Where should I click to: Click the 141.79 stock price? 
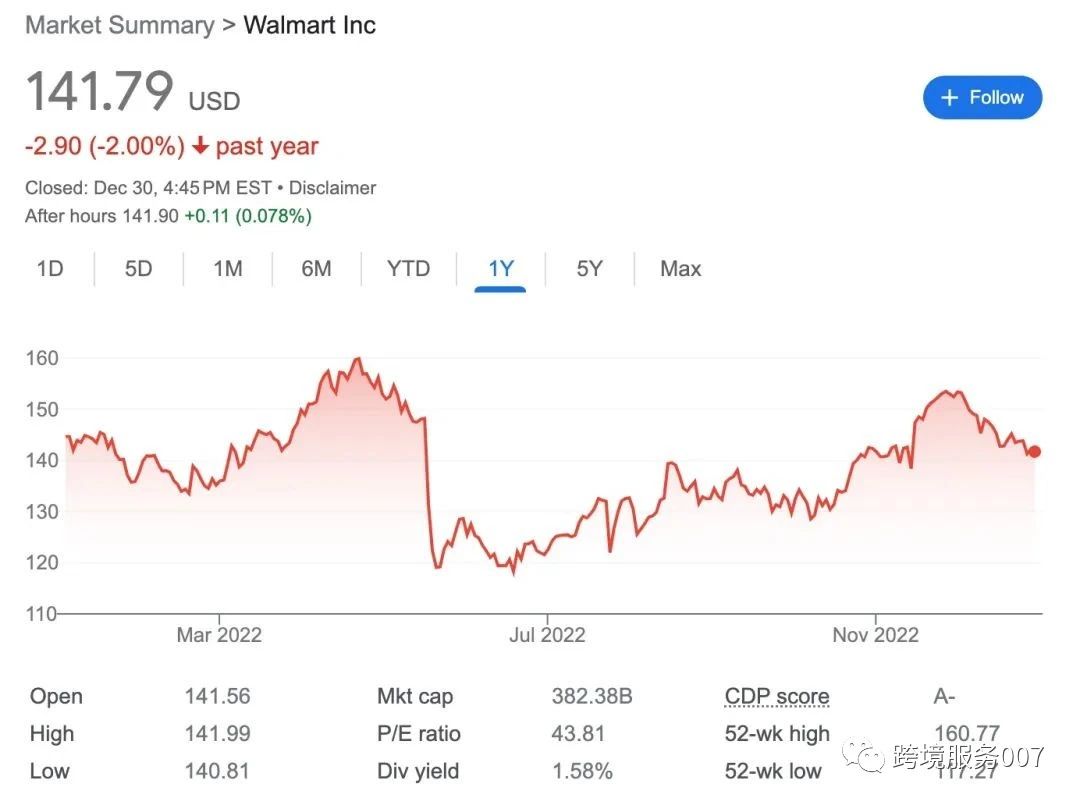coord(99,93)
